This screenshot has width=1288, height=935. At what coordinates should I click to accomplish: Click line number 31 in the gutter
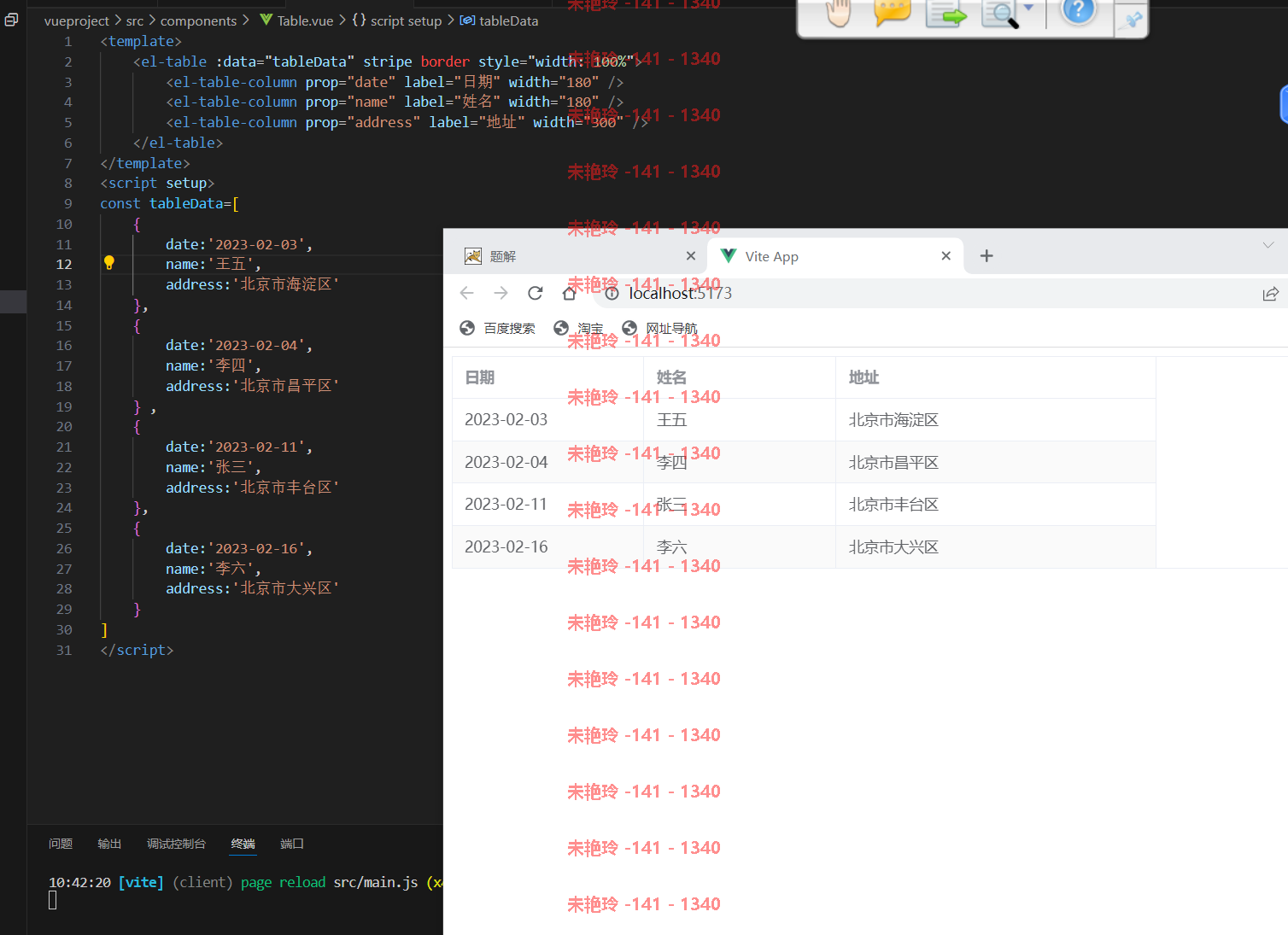tap(64, 651)
